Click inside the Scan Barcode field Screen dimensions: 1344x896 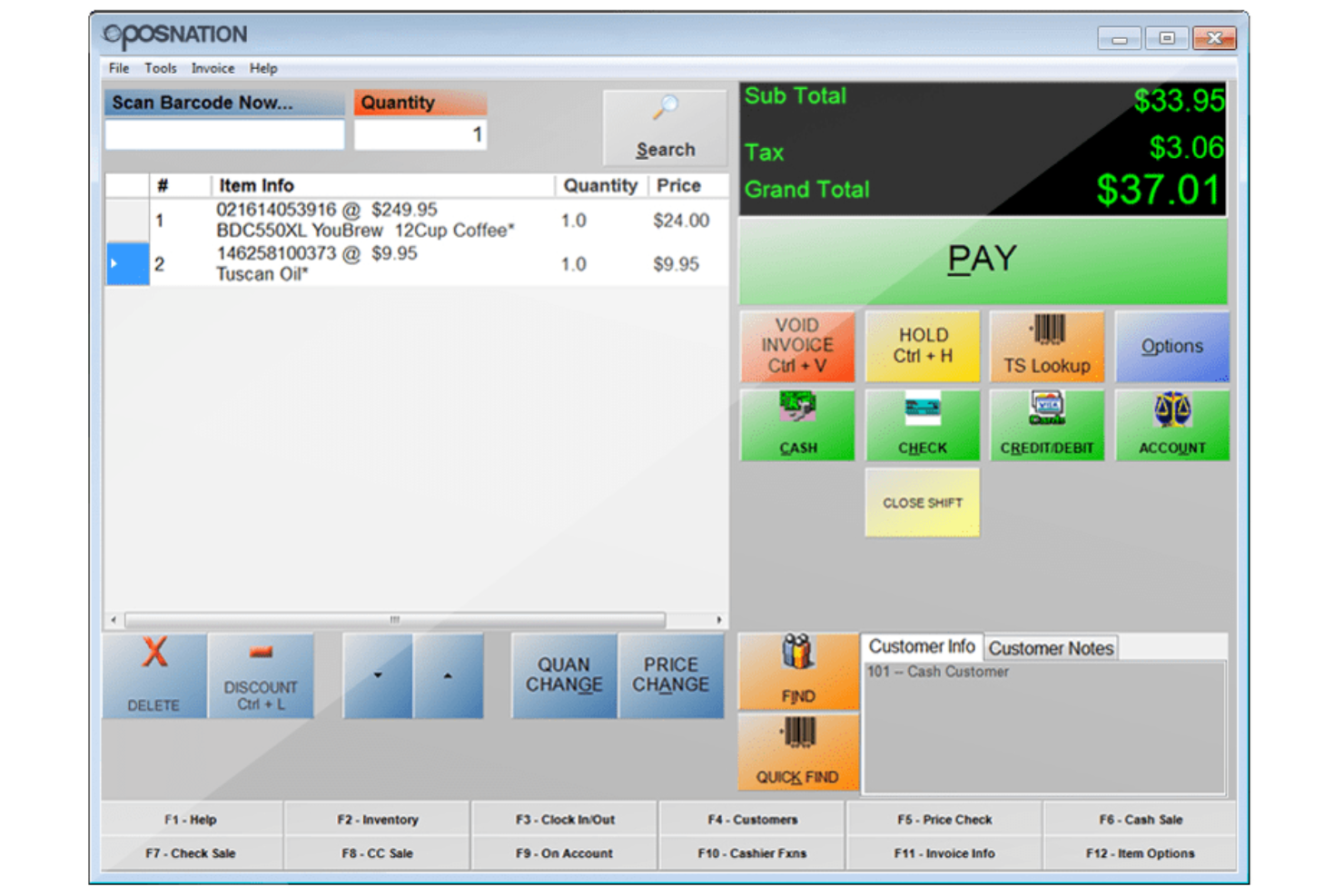tap(223, 134)
